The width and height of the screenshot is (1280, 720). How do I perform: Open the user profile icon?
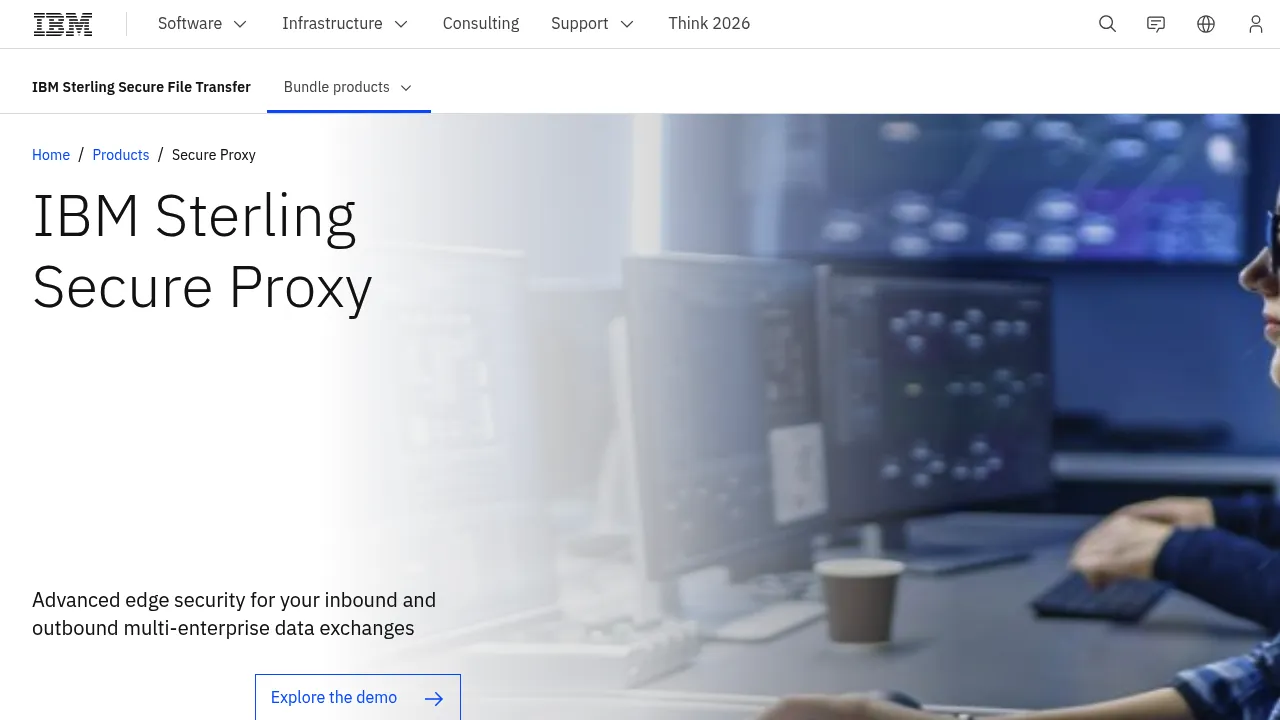pyautogui.click(x=1256, y=24)
